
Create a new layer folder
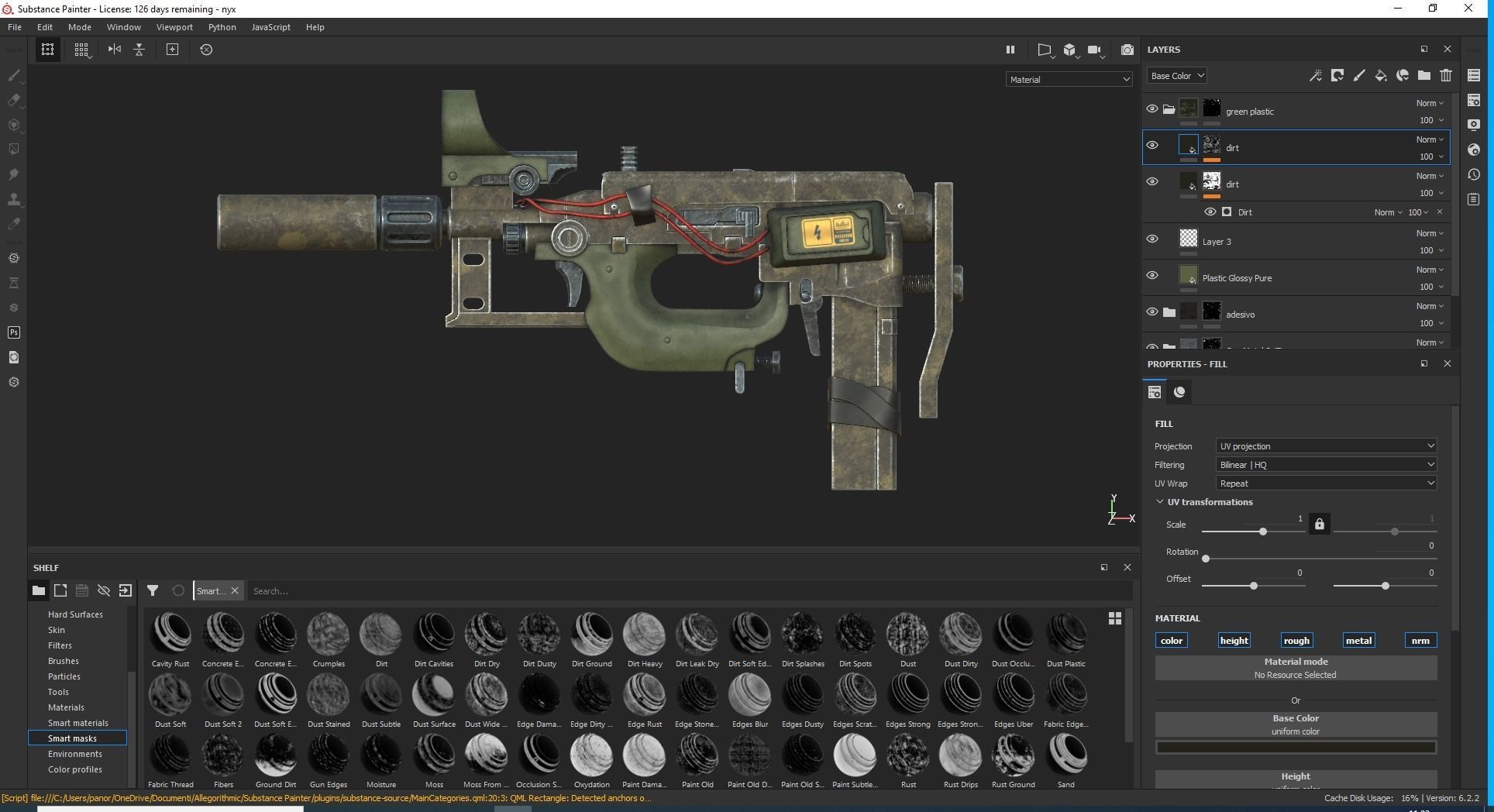click(x=1424, y=75)
